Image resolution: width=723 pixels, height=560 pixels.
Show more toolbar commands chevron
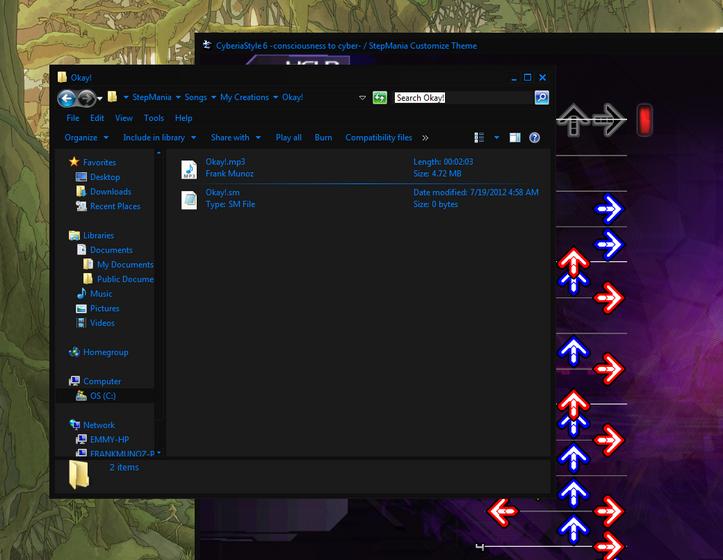[x=425, y=138]
